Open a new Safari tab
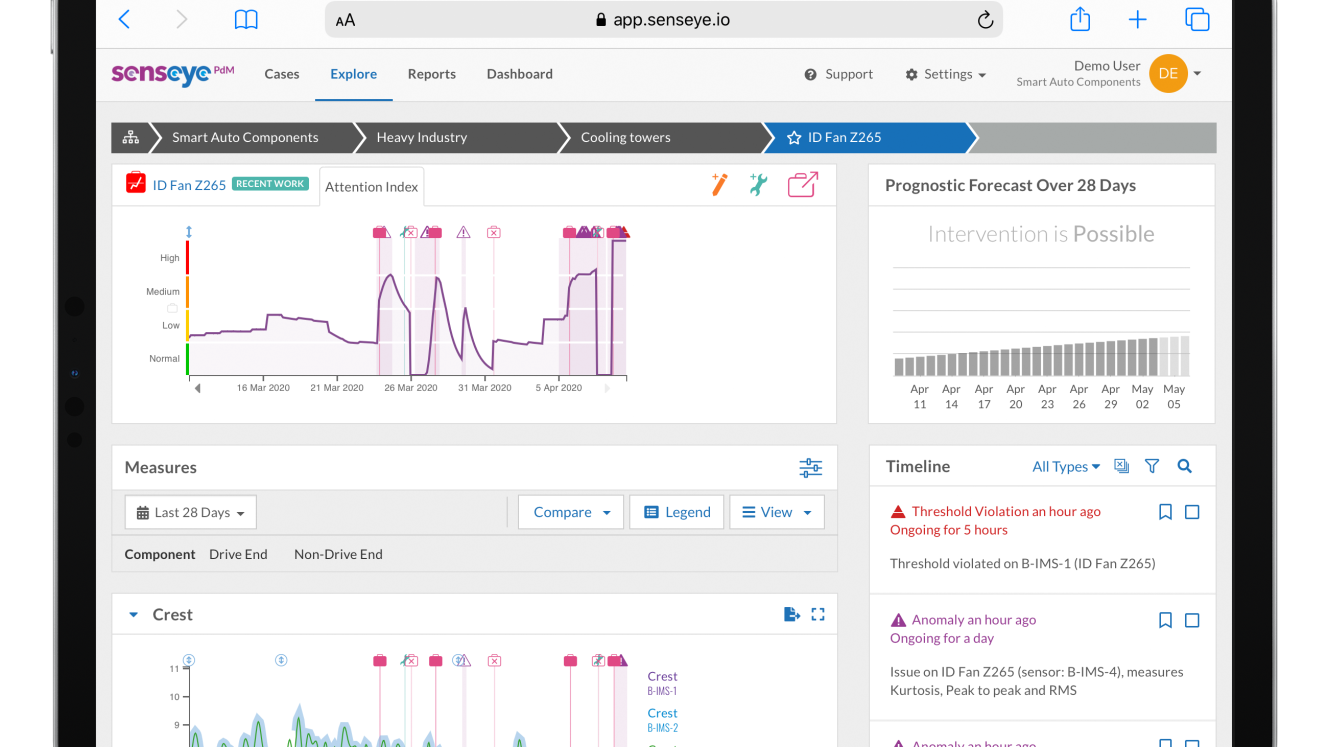The width and height of the screenshot is (1328, 747). 1138,19
